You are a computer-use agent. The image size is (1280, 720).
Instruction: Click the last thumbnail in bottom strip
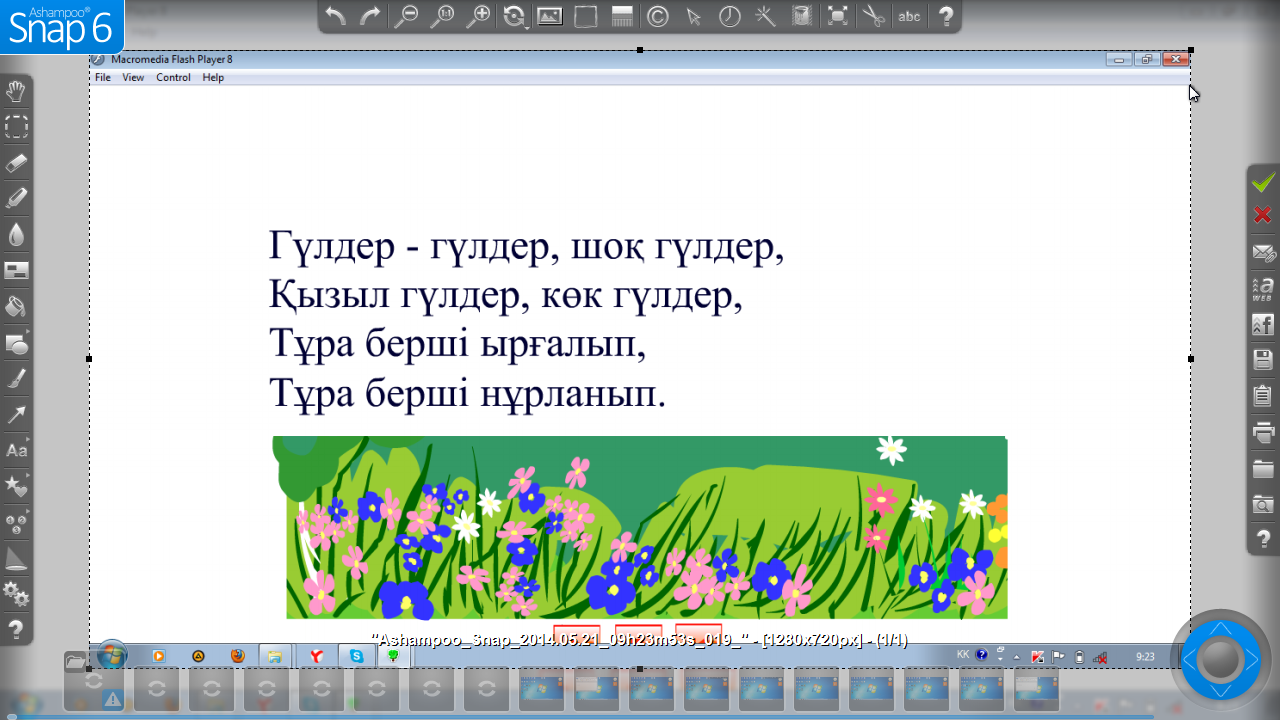(x=1037, y=689)
